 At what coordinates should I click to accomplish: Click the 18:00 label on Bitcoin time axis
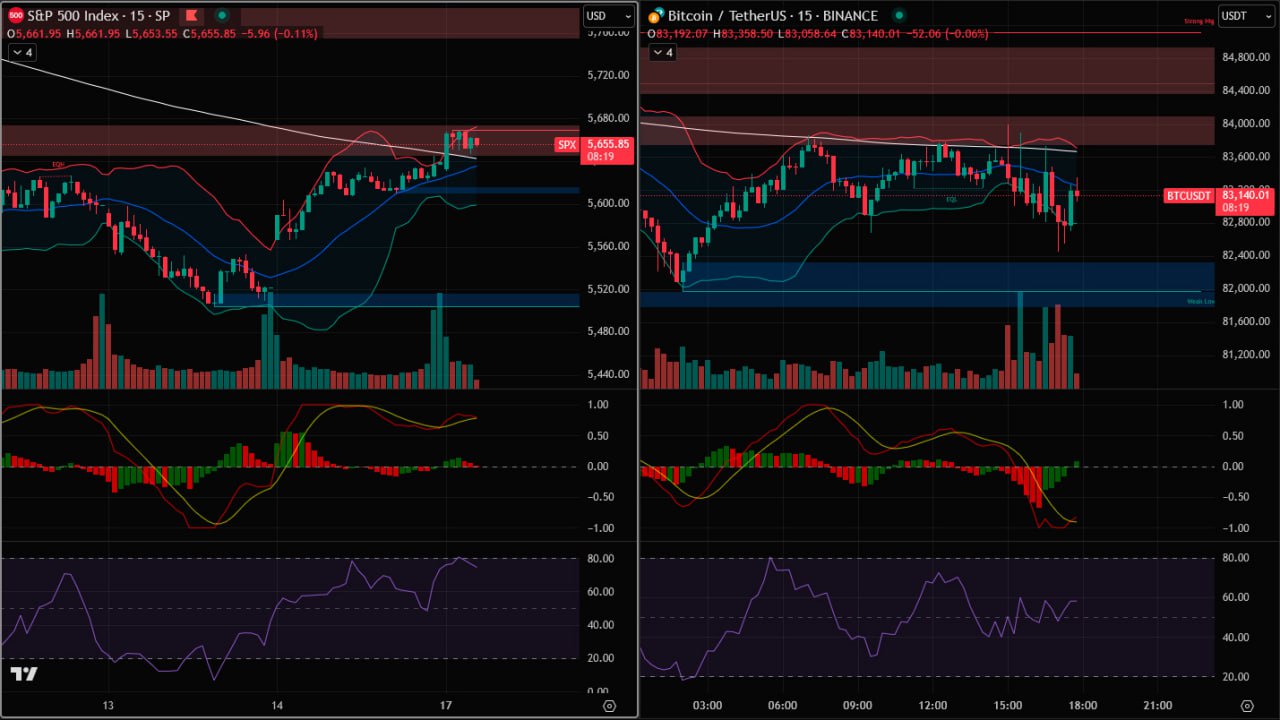tap(1083, 706)
